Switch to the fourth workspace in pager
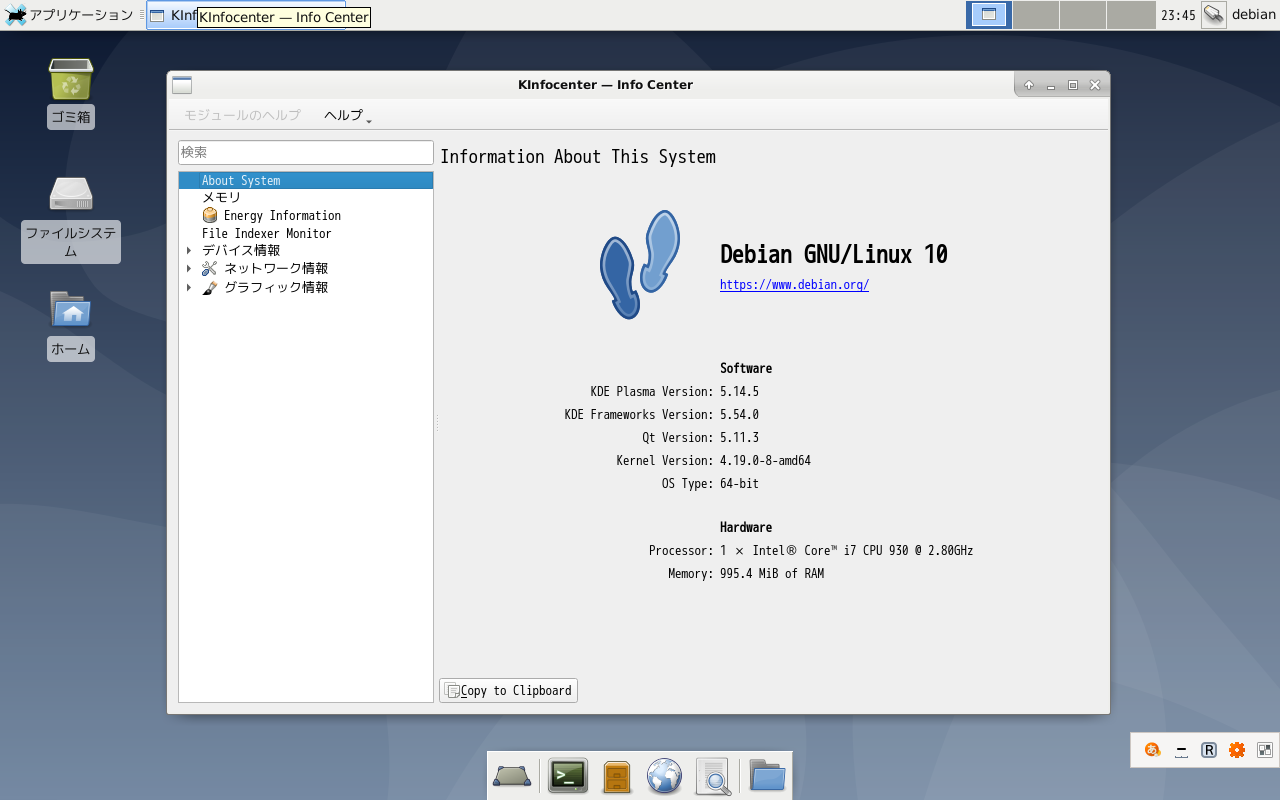Viewport: 1280px width, 800px height. click(1131, 15)
